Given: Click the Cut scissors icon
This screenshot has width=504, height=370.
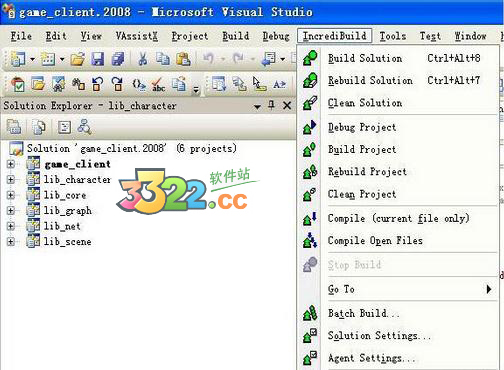Looking at the screenshot, I should pyautogui.click(x=143, y=59).
